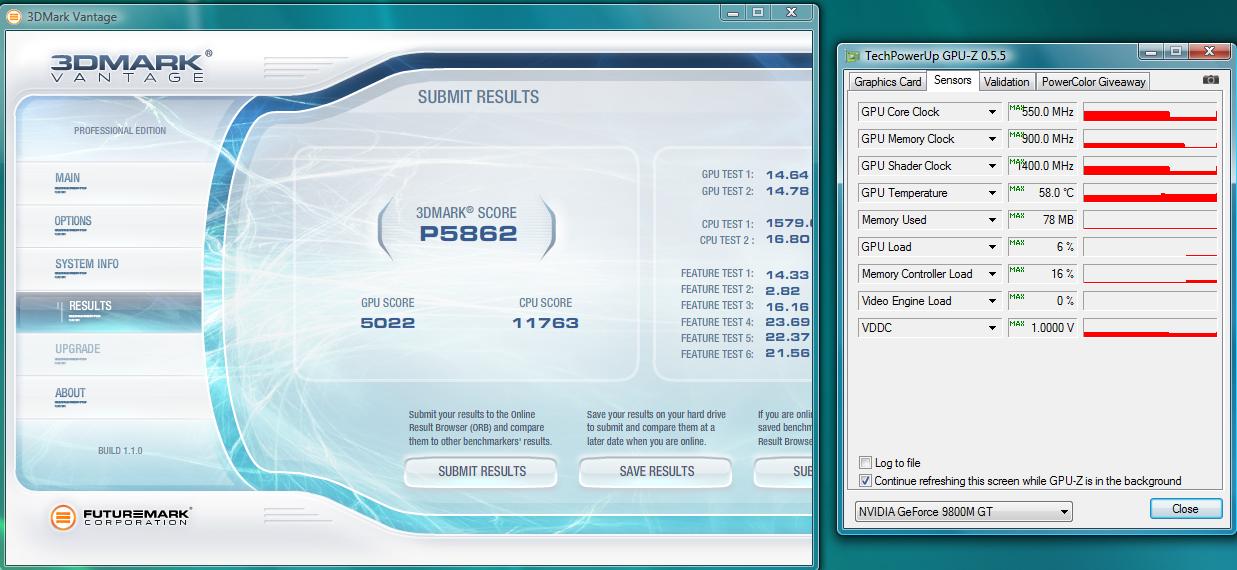Screen dimensions: 1237x570
Task: Go to Main in 3DMark sidebar
Action: [x=108, y=180]
